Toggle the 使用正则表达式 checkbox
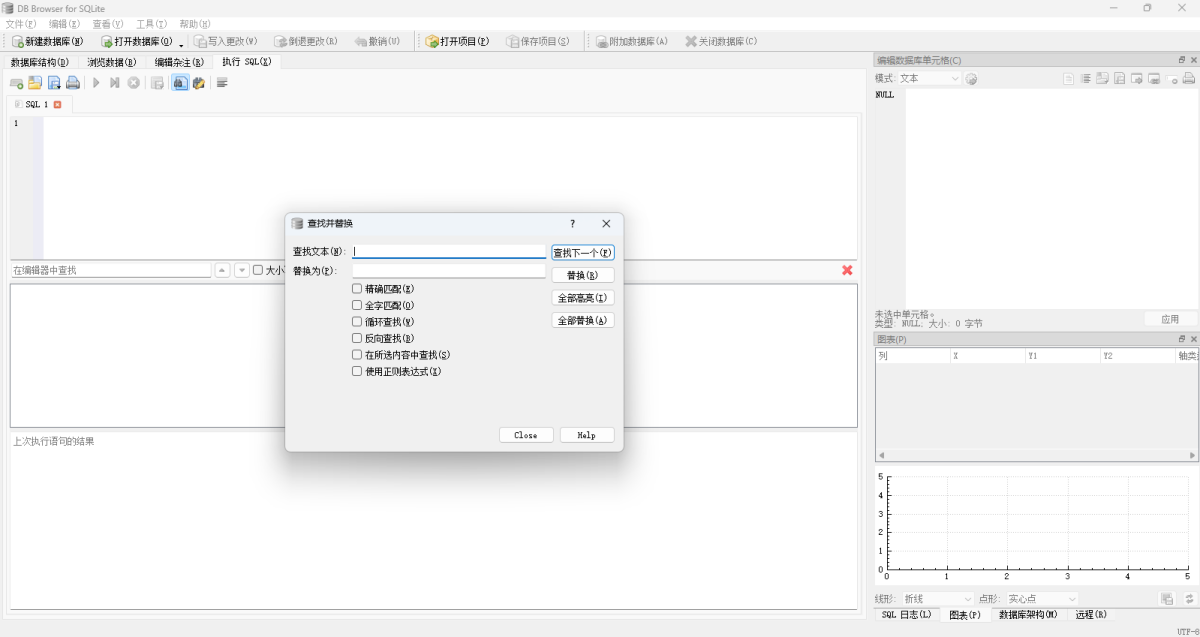The image size is (1200, 637). 357,371
